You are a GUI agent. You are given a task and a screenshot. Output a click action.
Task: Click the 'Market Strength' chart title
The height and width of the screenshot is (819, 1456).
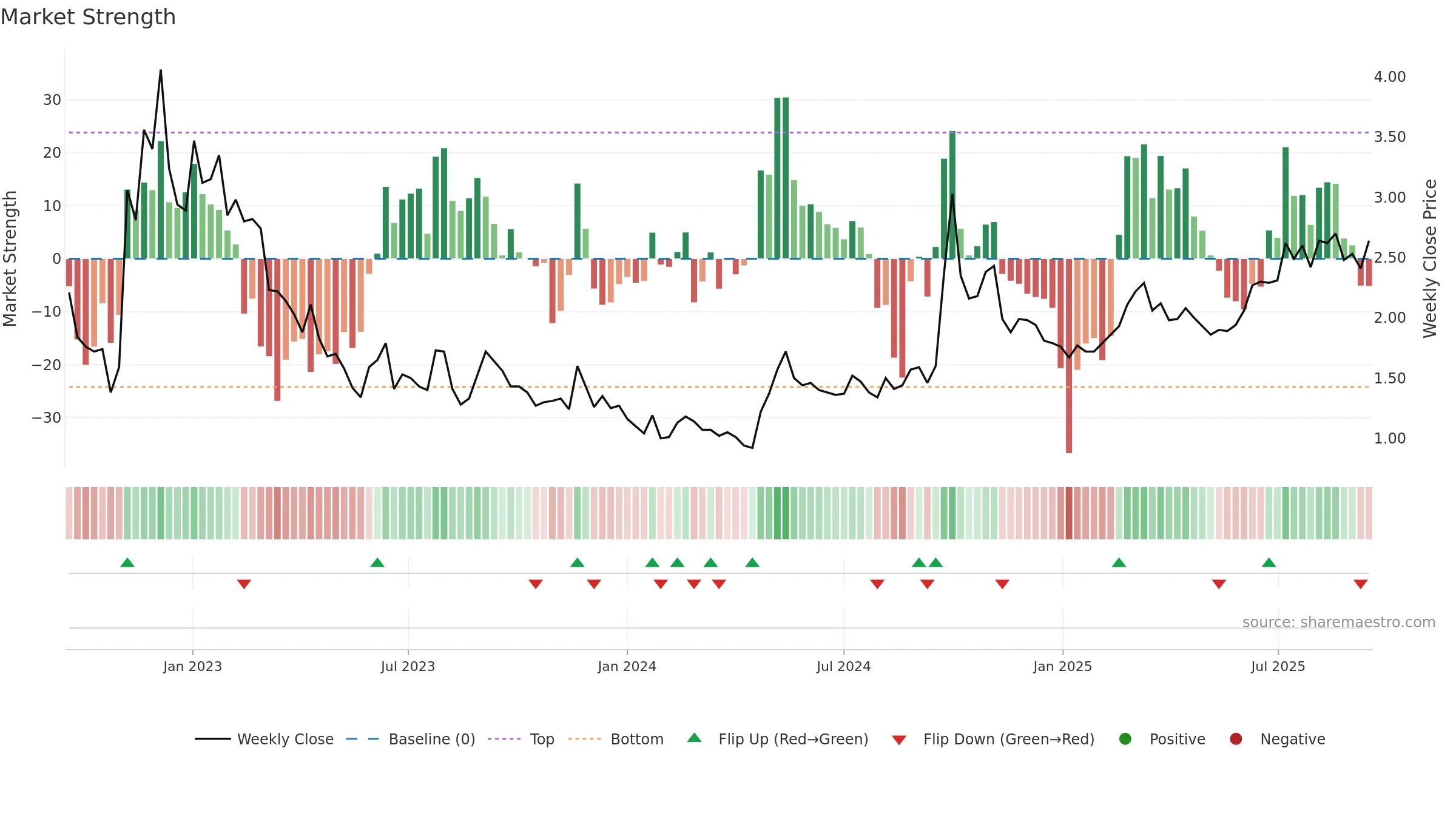click(88, 17)
